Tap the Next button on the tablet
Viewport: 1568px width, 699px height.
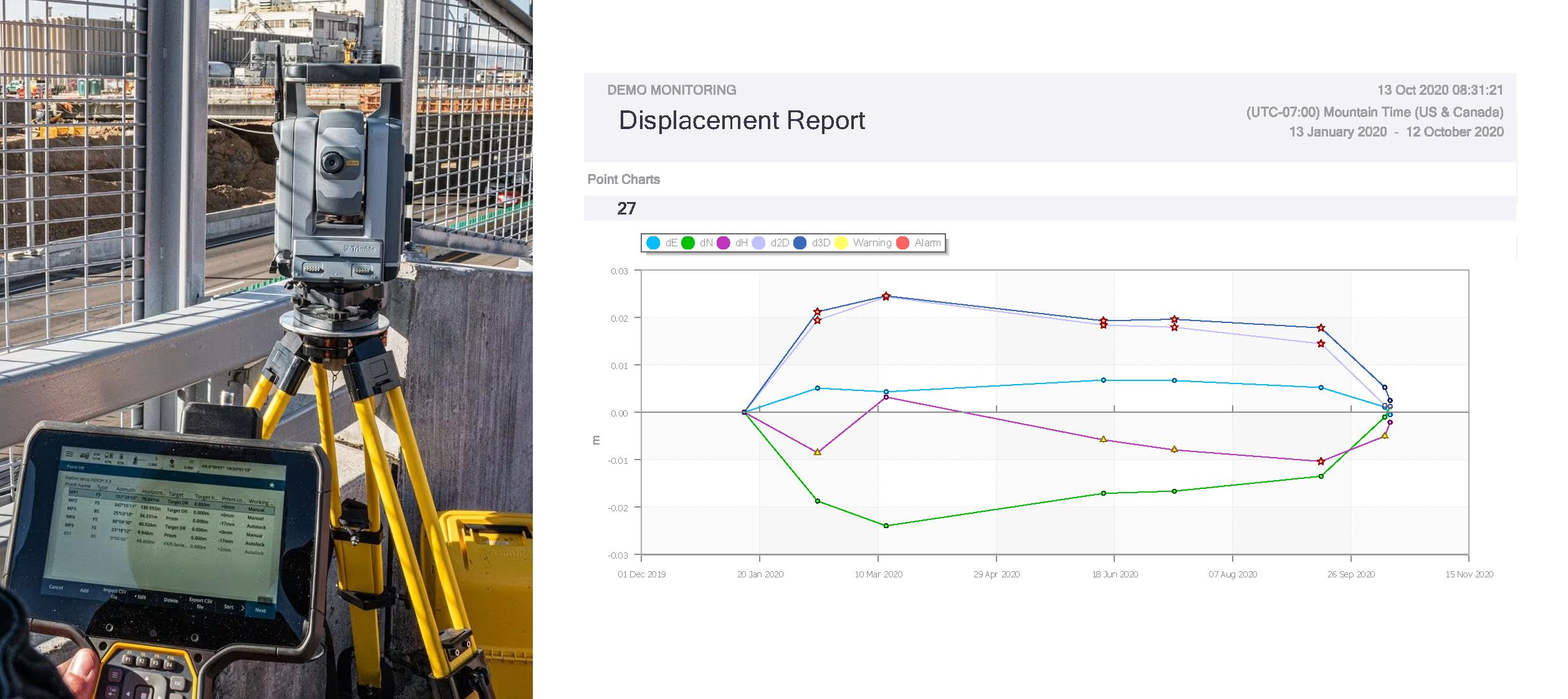pos(260,610)
